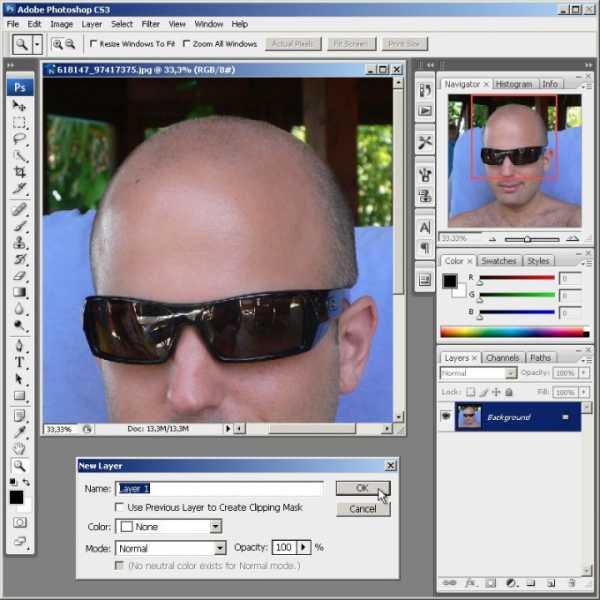Image resolution: width=600 pixels, height=600 pixels.
Task: Select the Magic Wand tool
Action: pyautogui.click(x=19, y=155)
